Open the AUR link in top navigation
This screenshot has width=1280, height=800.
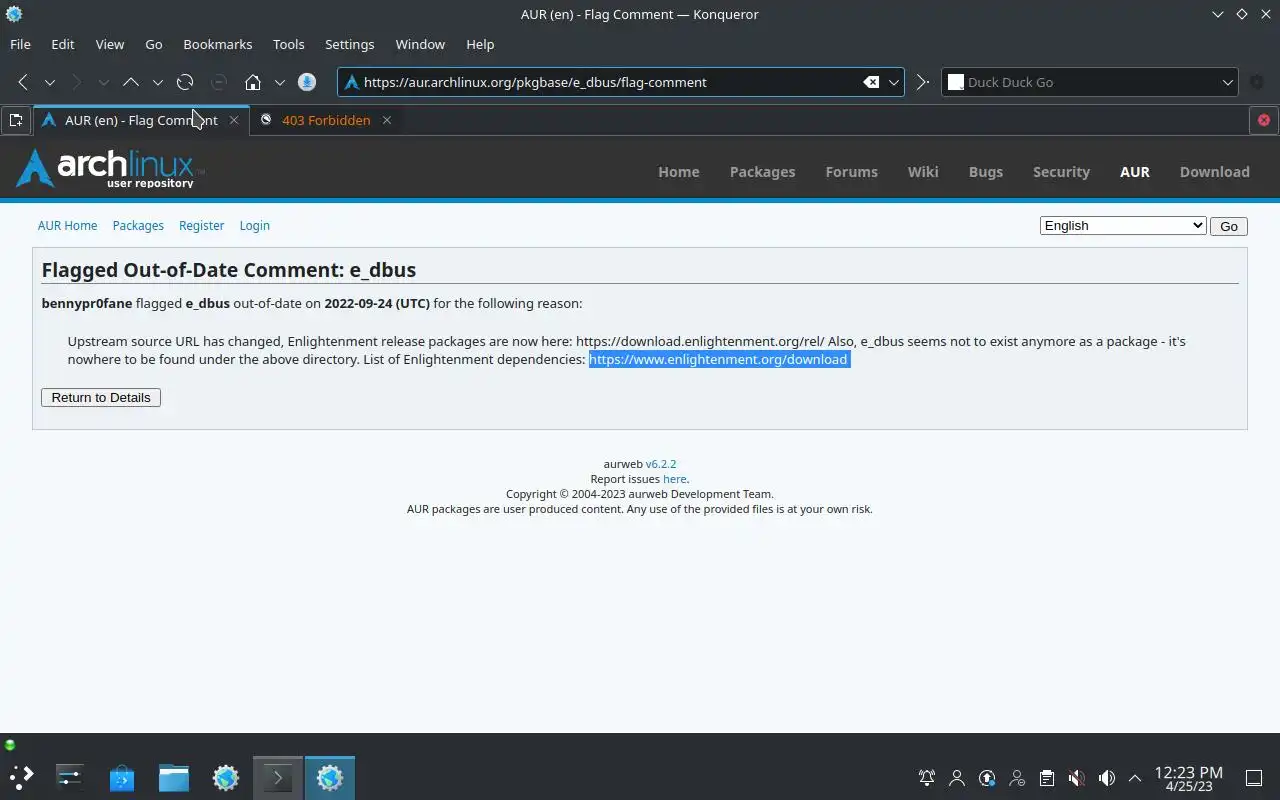(1135, 172)
